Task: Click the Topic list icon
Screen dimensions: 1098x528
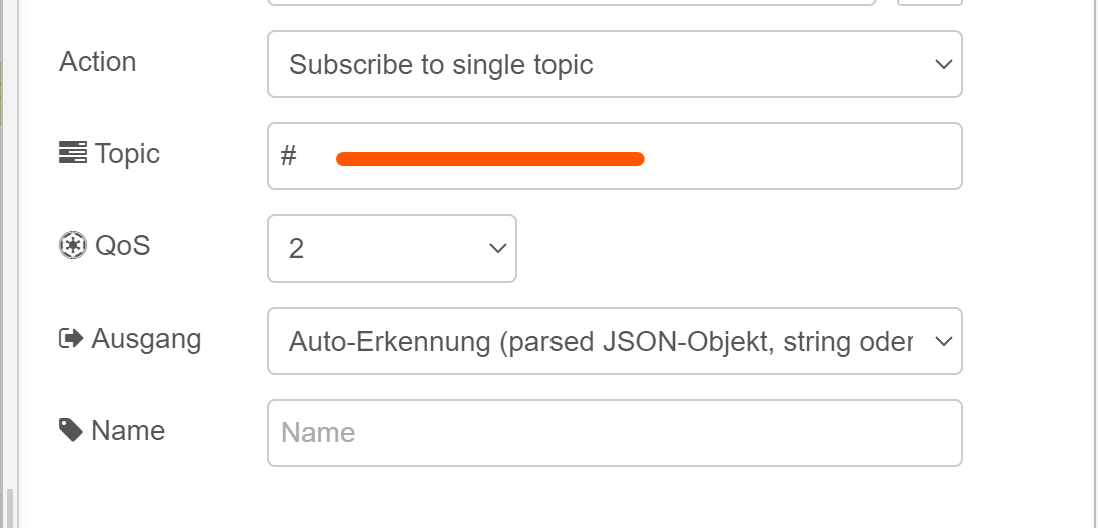Action: pos(73,152)
